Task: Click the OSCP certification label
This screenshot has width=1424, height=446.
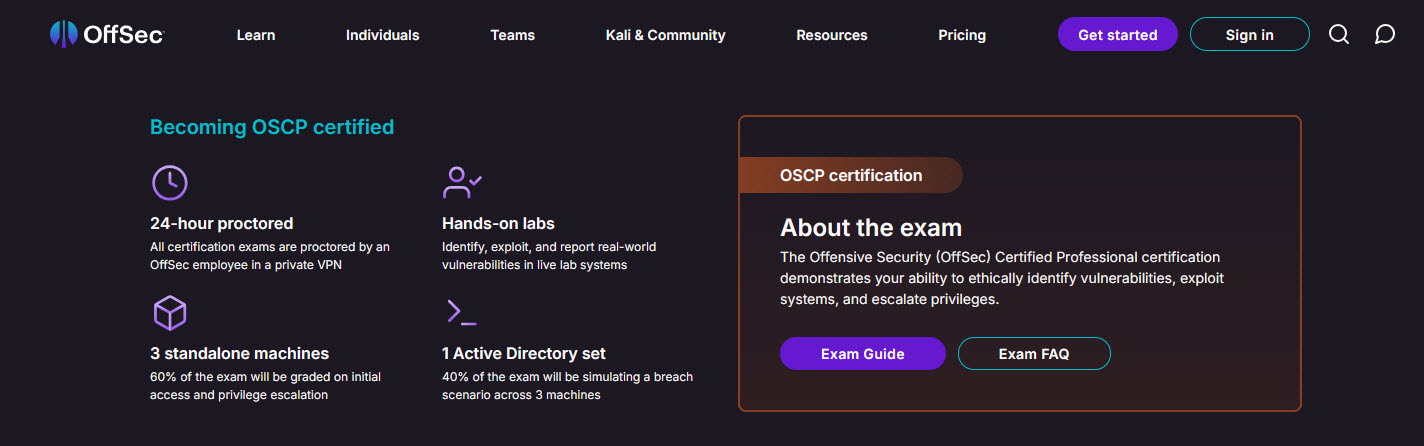Action: [851, 175]
